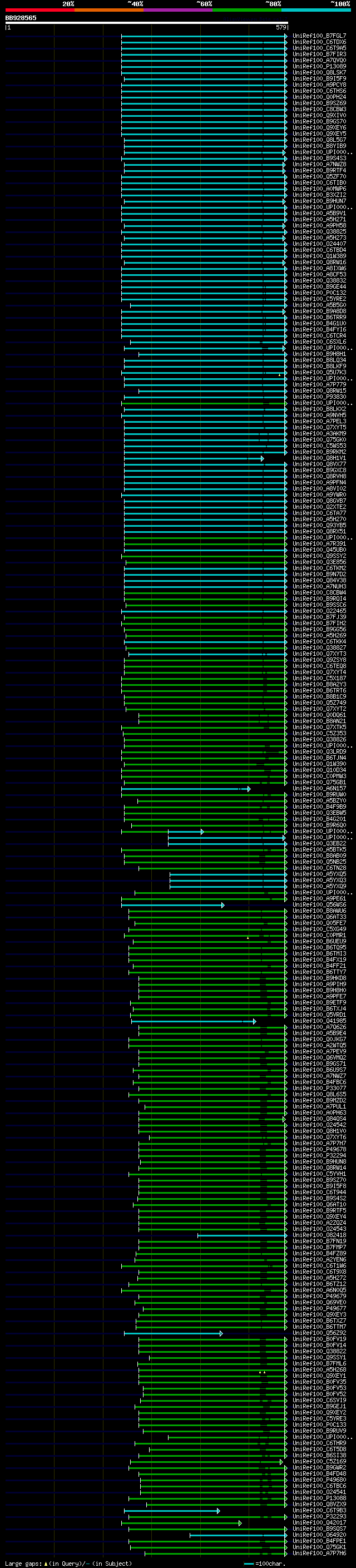Choose hit UniRef100_B4FF21
The image size is (356, 1568).
click(319, 966)
